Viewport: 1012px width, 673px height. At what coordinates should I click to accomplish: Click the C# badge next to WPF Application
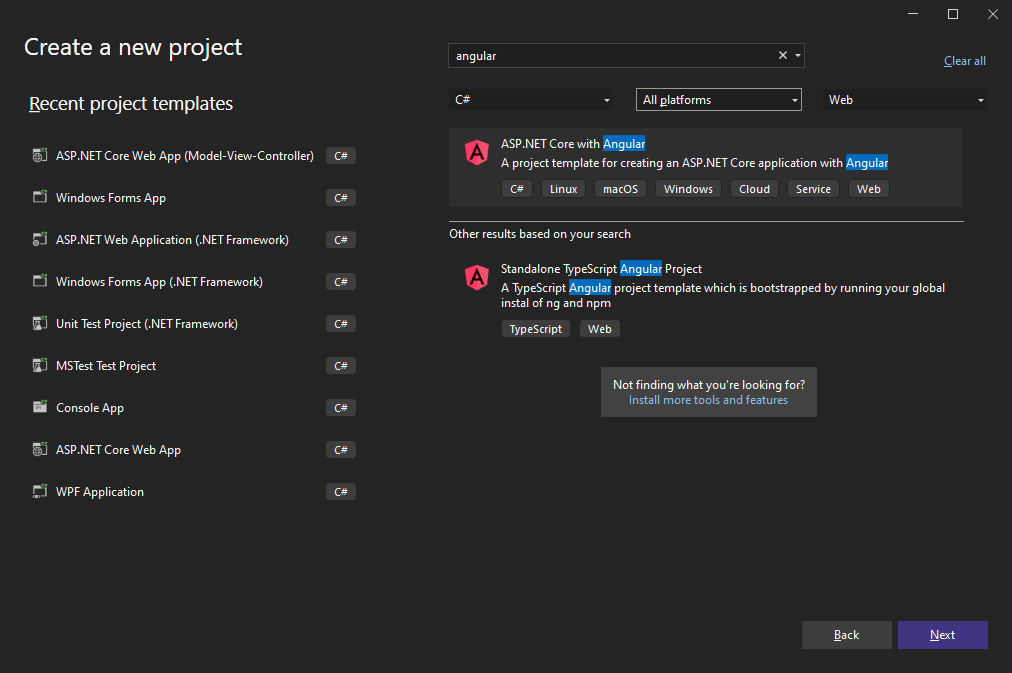click(341, 492)
